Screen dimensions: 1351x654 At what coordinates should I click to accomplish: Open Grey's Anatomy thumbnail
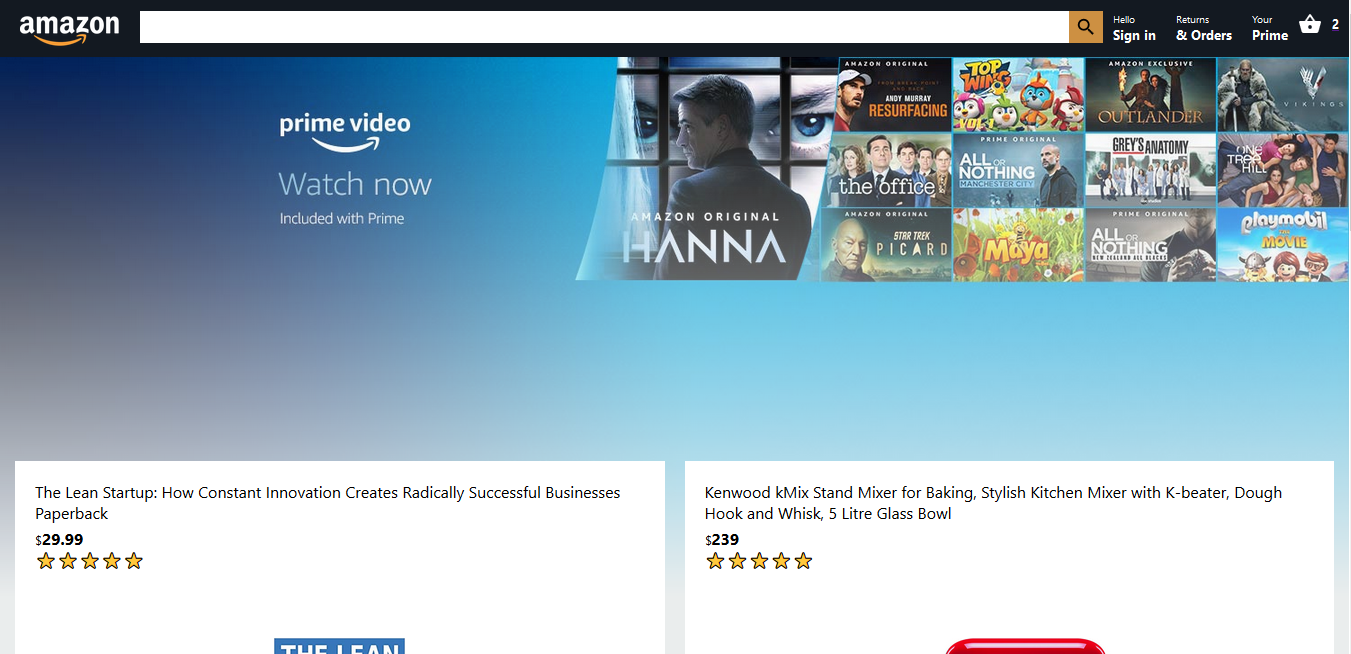pyautogui.click(x=1150, y=170)
